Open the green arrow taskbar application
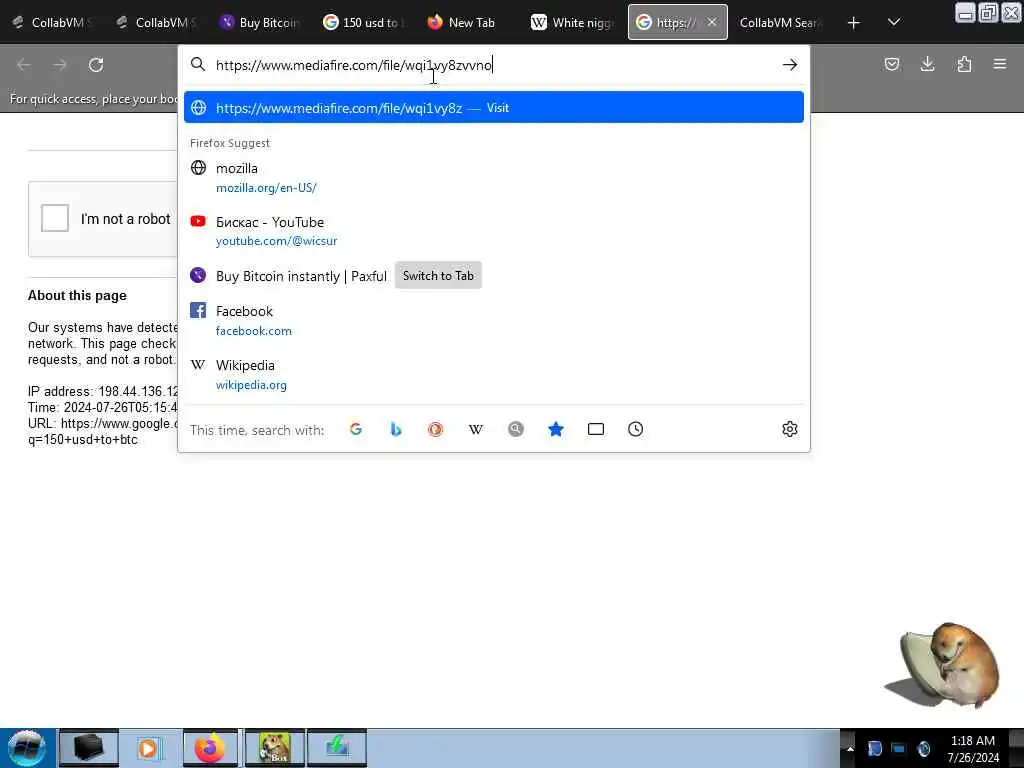Viewport: 1024px width, 768px height. 337,748
